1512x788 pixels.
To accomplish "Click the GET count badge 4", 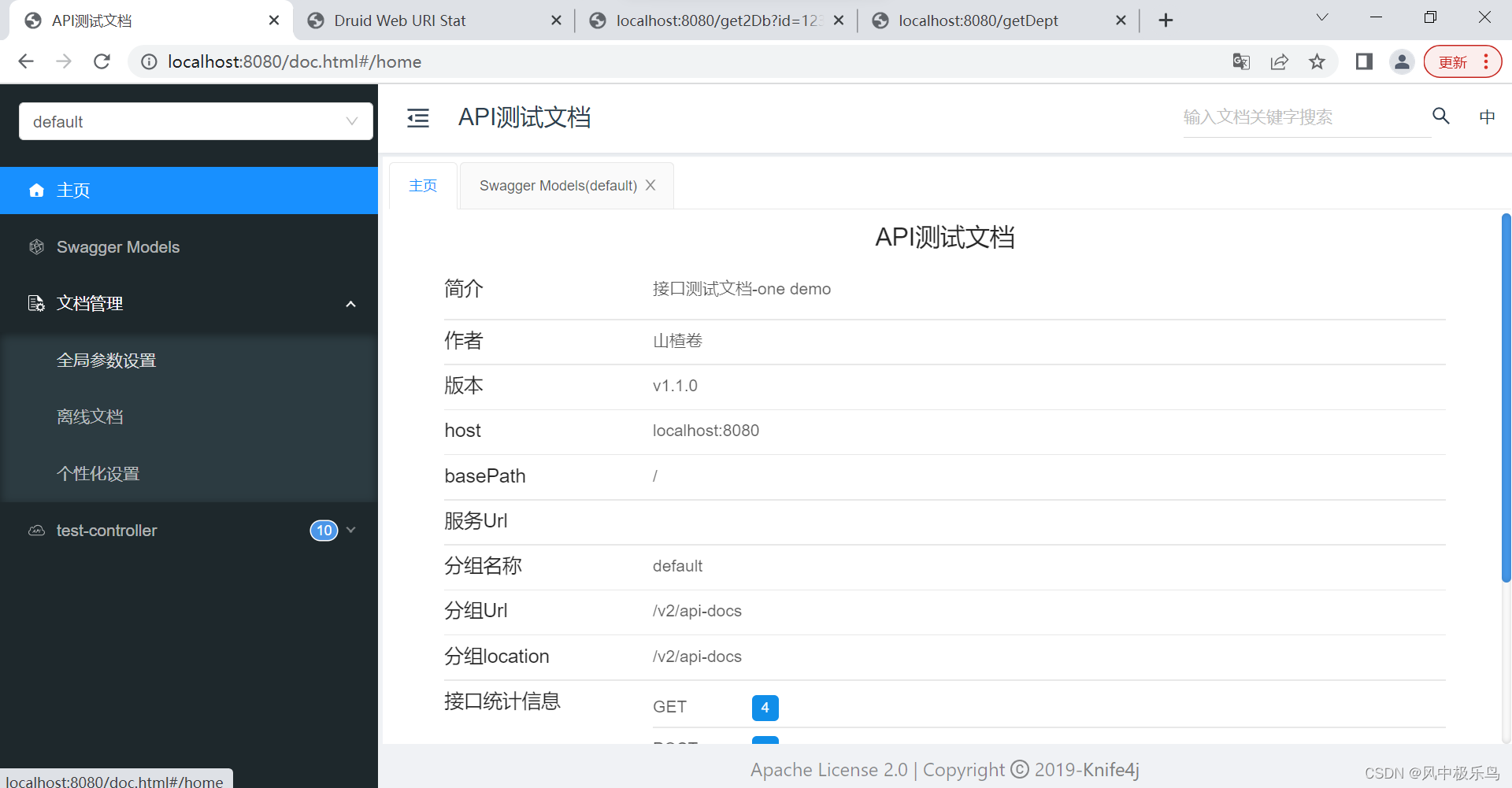I will [x=765, y=708].
